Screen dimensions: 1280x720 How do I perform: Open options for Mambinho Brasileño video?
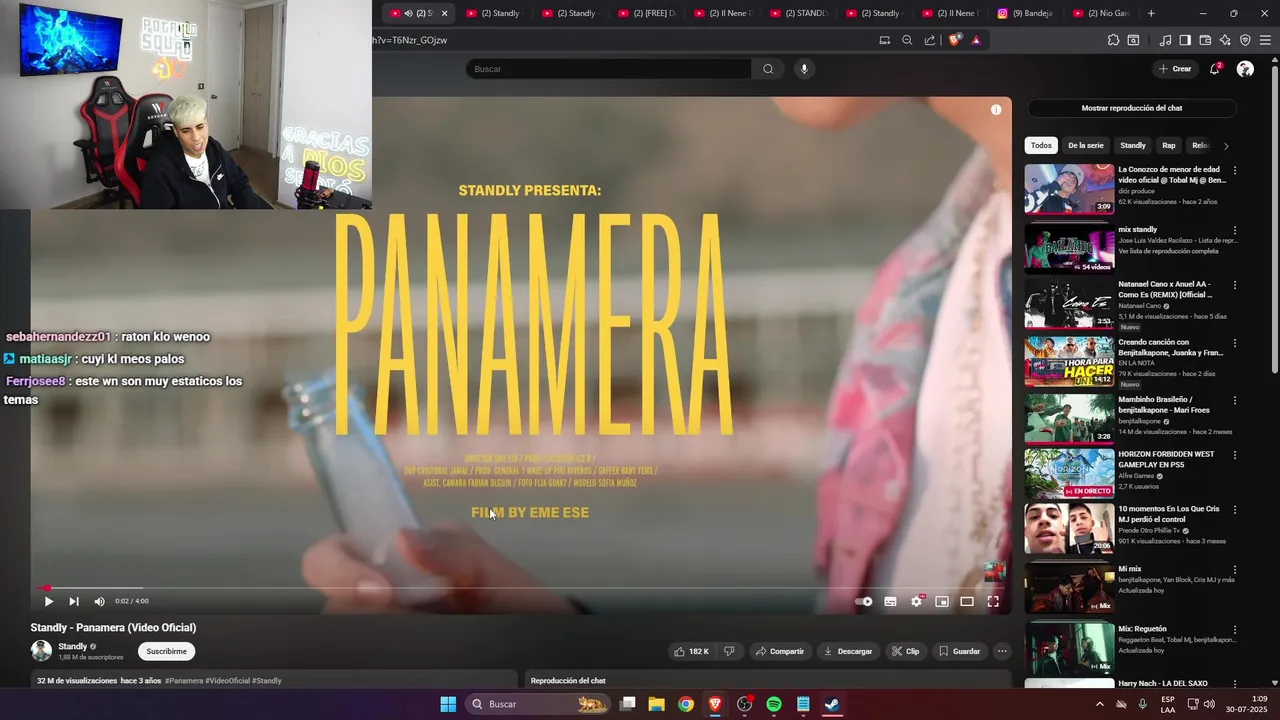1234,400
